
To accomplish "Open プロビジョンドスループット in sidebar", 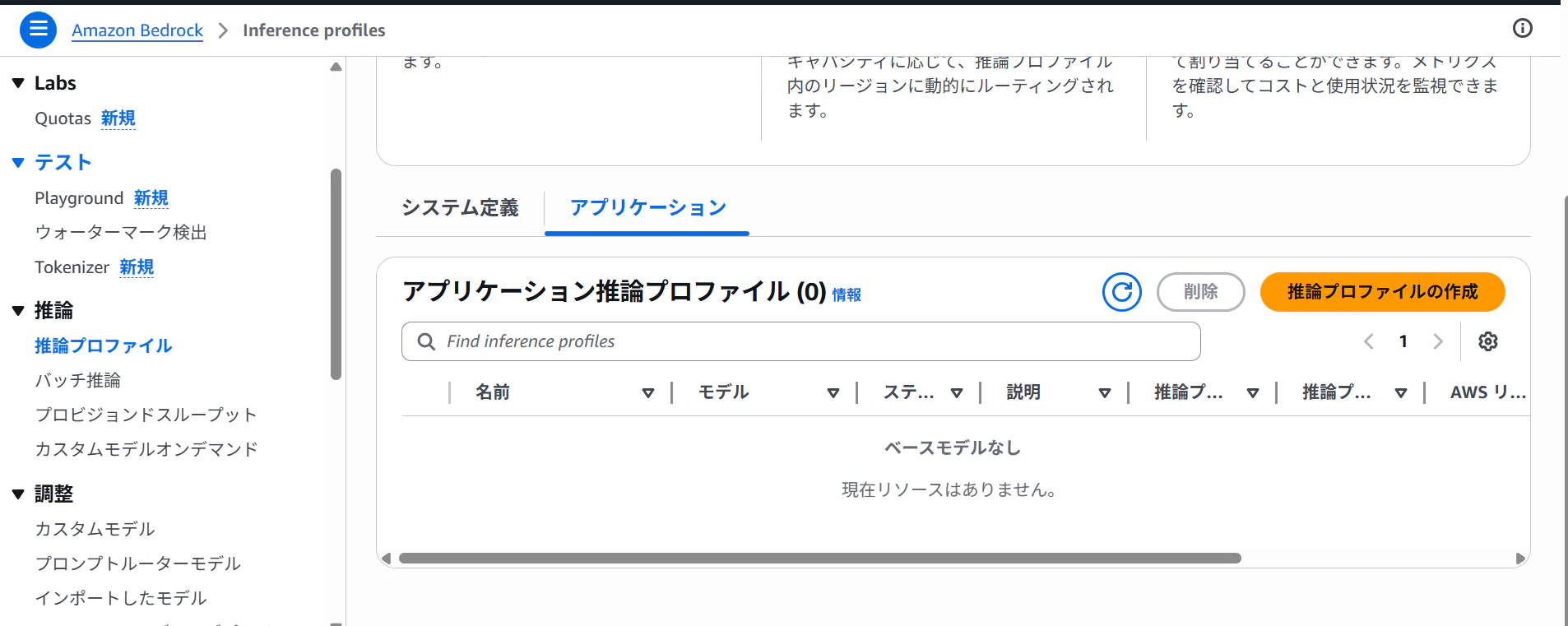I will click(x=146, y=415).
